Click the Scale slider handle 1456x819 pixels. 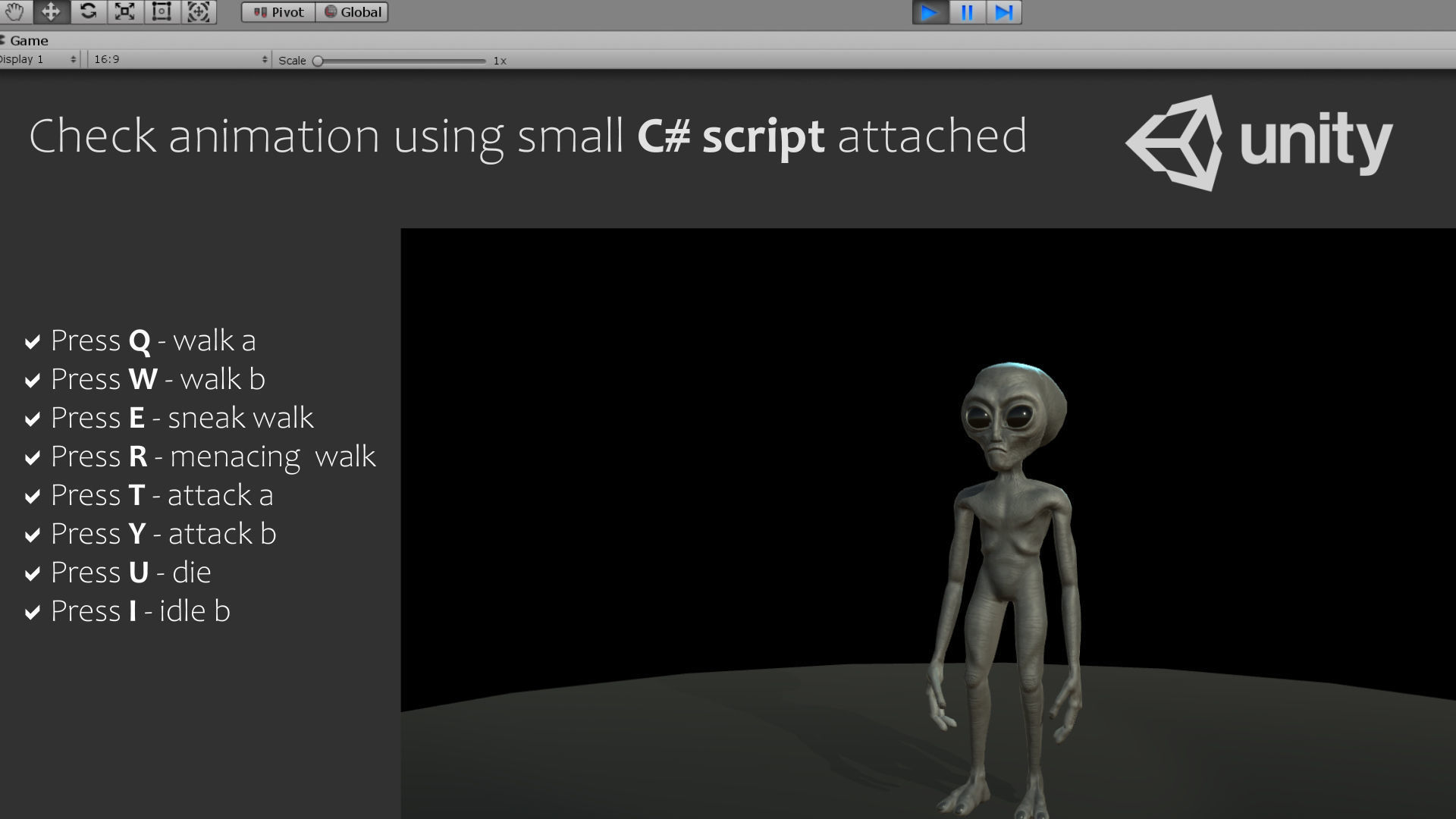[x=318, y=61]
